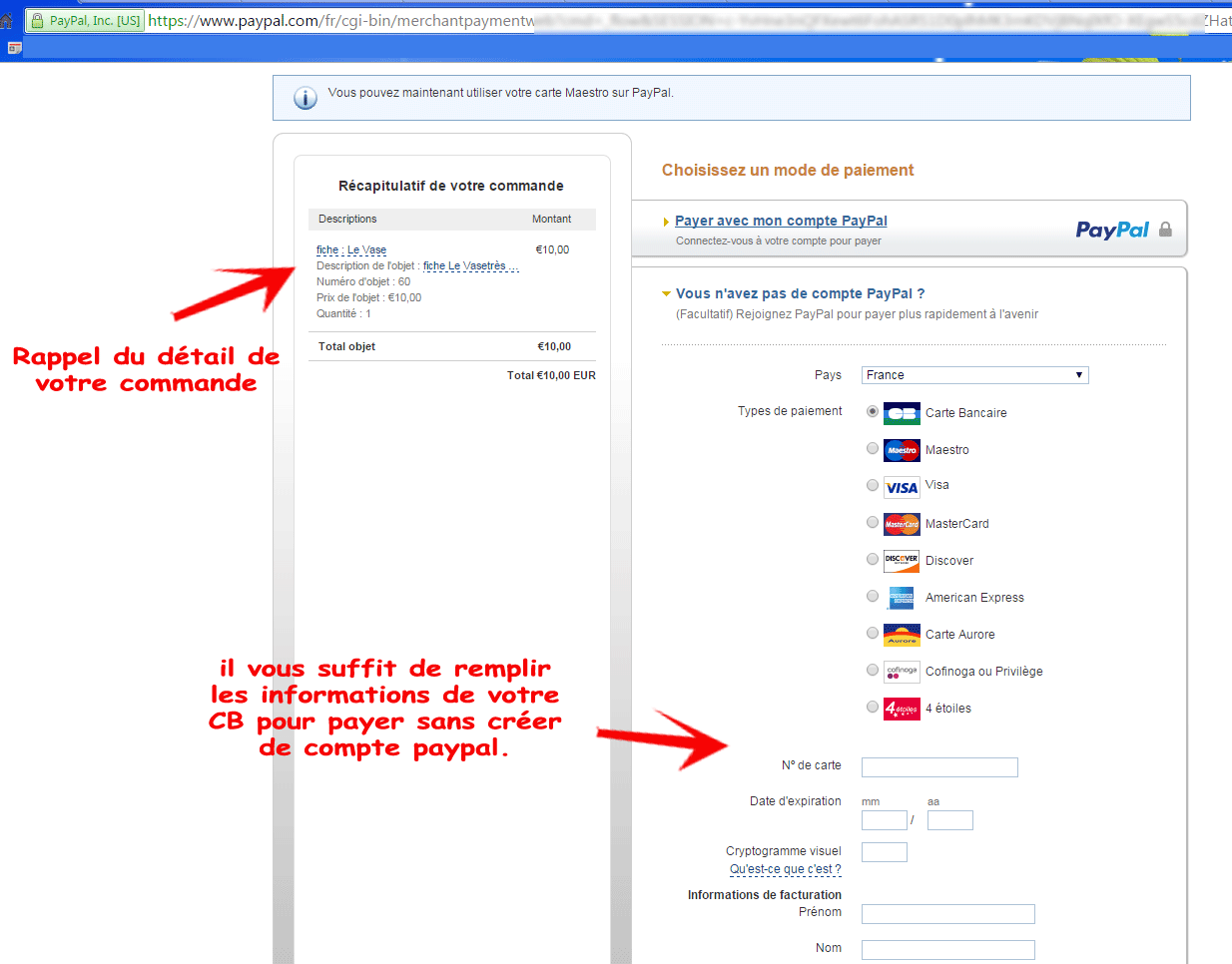This screenshot has height=964, width=1232.
Task: Select the Discover radio button
Action: (873, 559)
